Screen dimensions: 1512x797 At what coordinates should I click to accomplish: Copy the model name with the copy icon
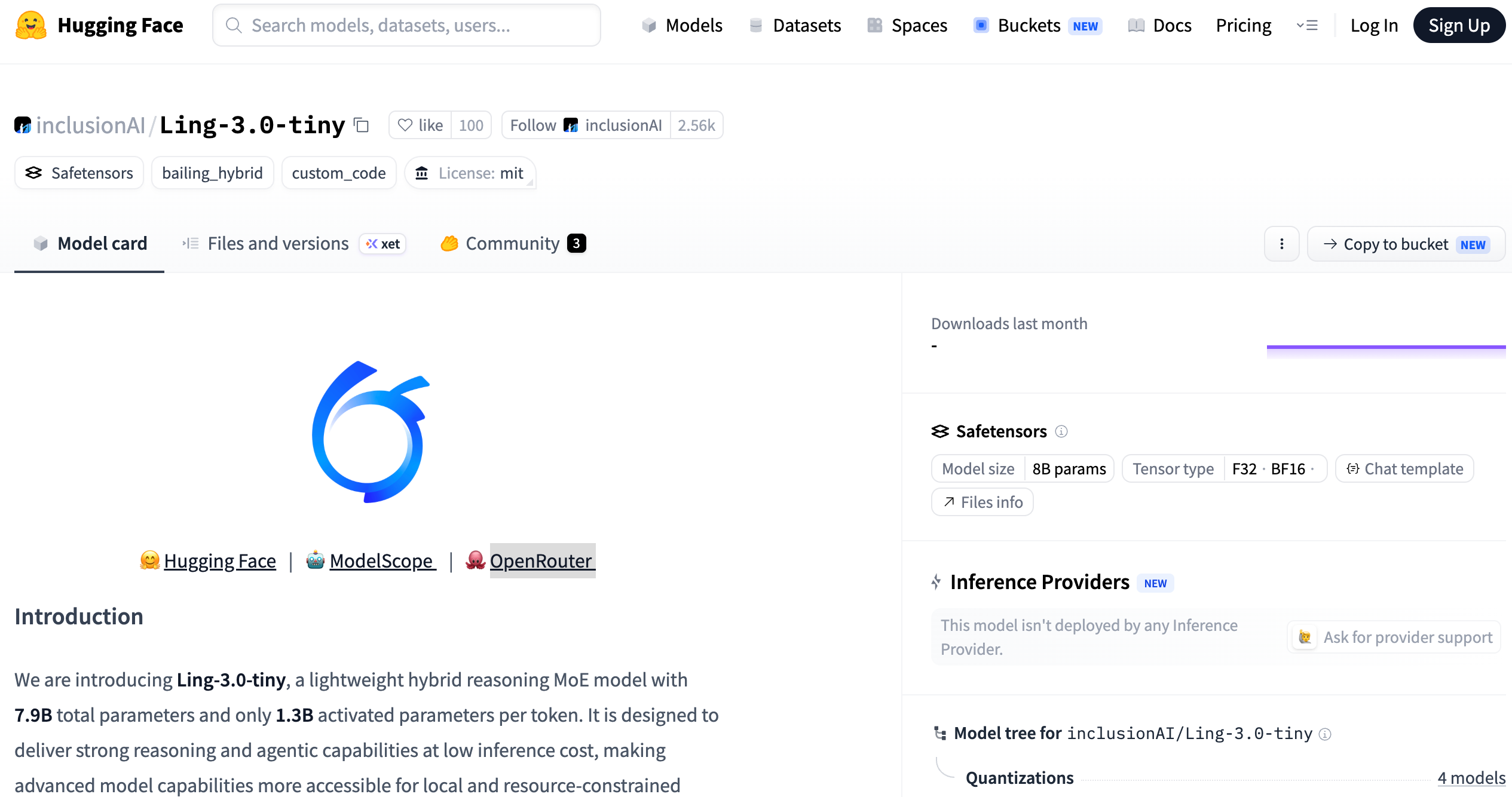[362, 125]
